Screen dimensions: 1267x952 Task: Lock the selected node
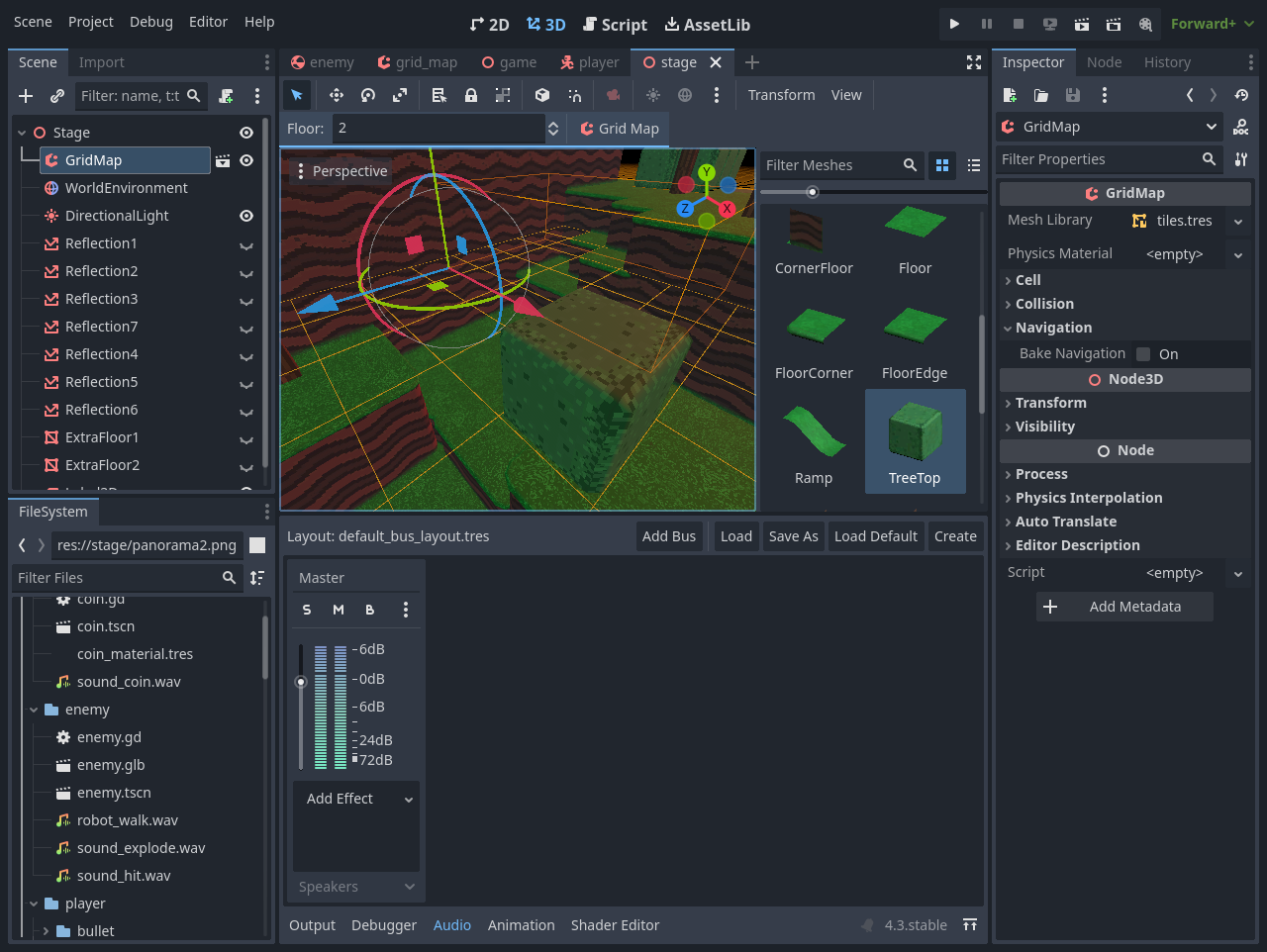point(471,95)
